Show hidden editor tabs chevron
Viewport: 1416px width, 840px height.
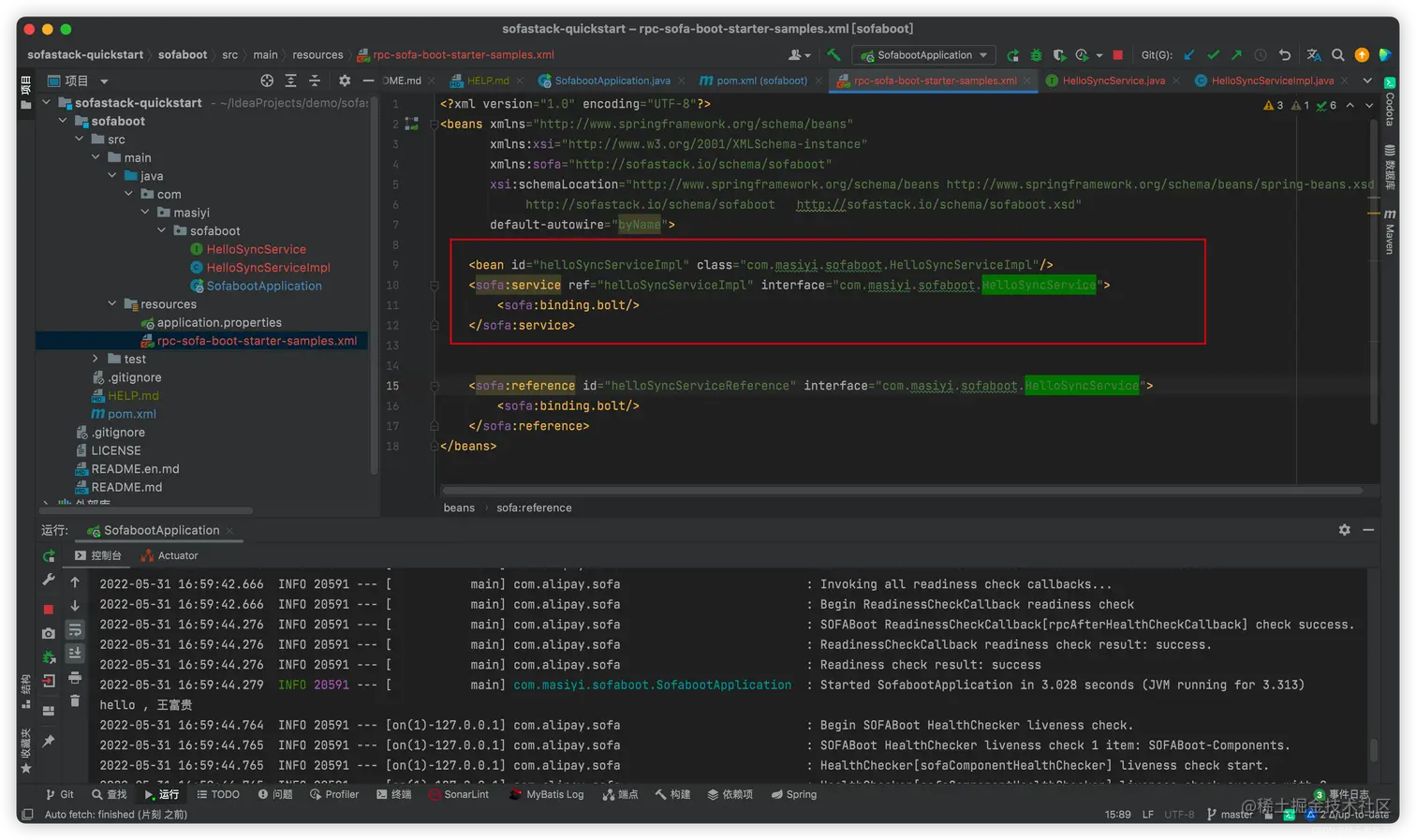click(x=1367, y=81)
